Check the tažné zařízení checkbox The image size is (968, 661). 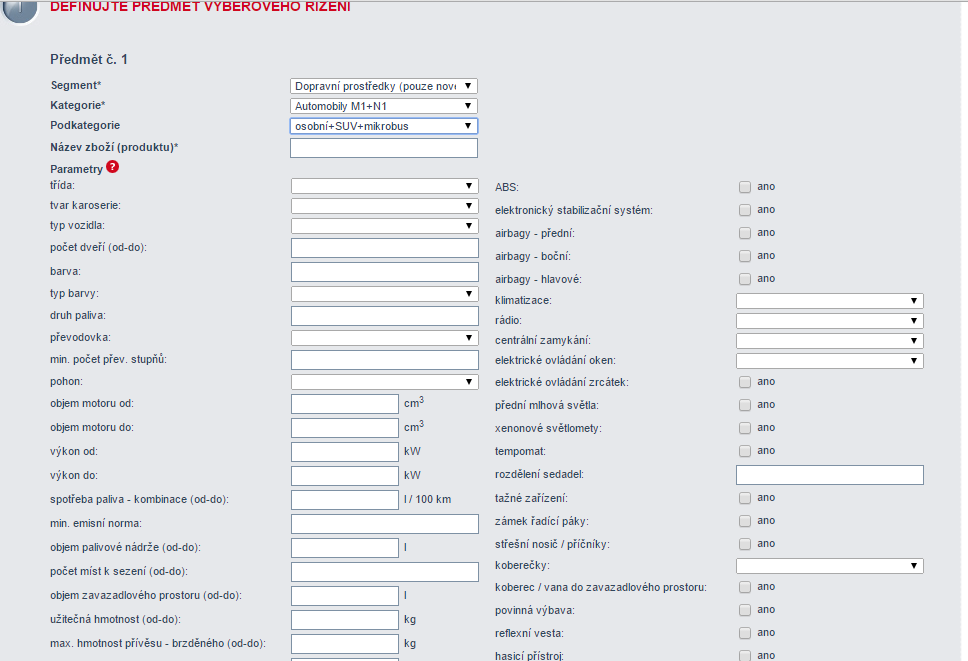pos(745,498)
